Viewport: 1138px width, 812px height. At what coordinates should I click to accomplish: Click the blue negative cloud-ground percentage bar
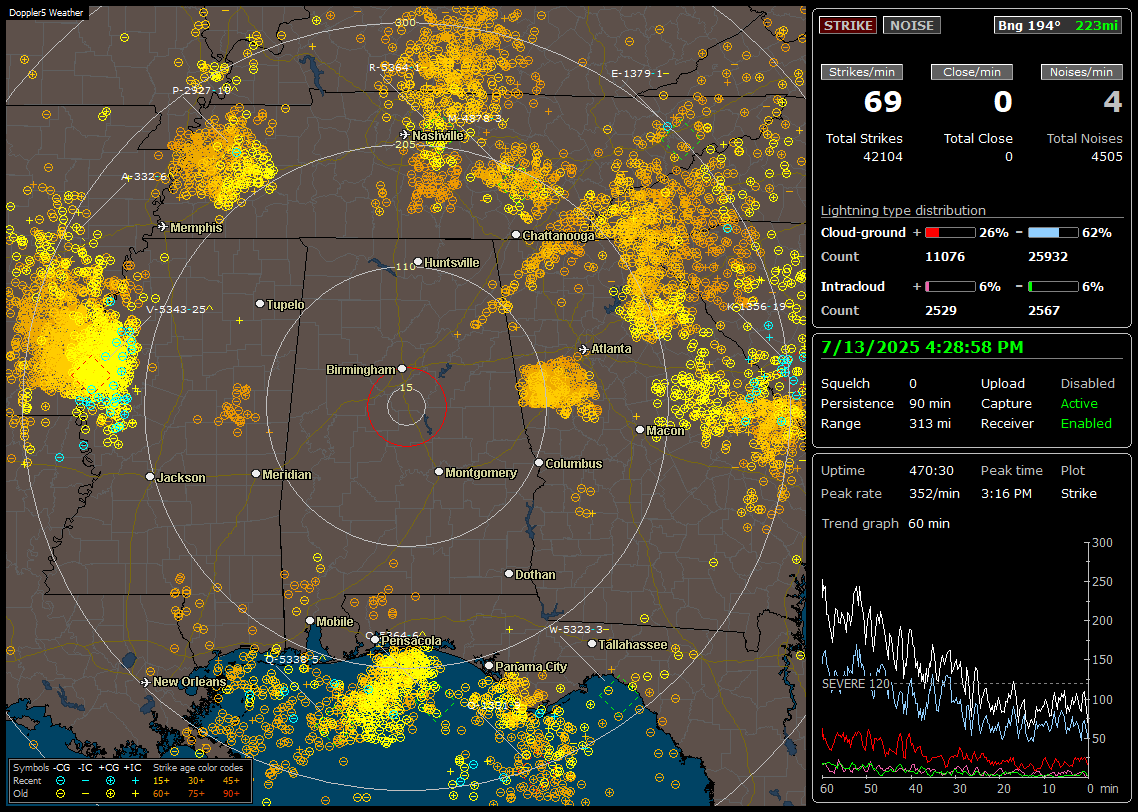pos(1053,233)
